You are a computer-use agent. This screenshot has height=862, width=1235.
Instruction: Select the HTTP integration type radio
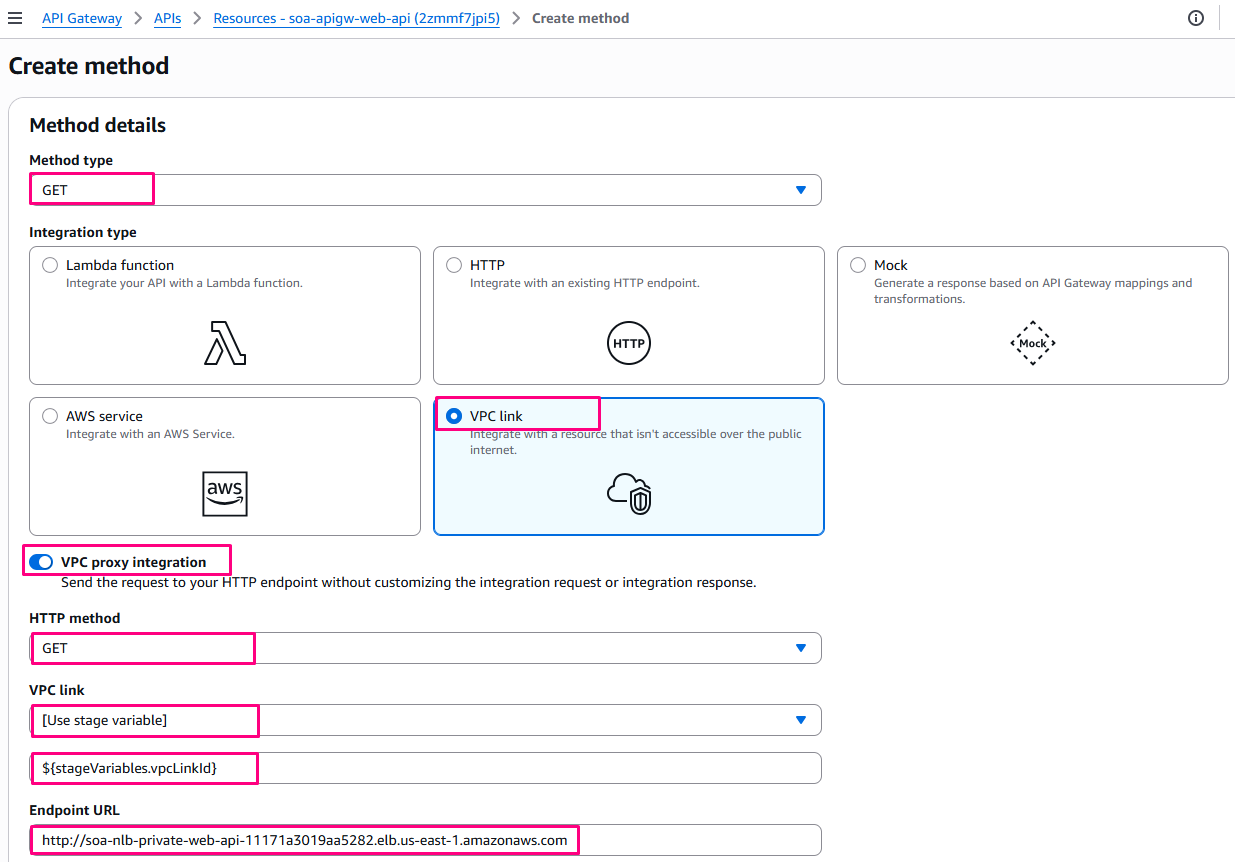coord(454,265)
